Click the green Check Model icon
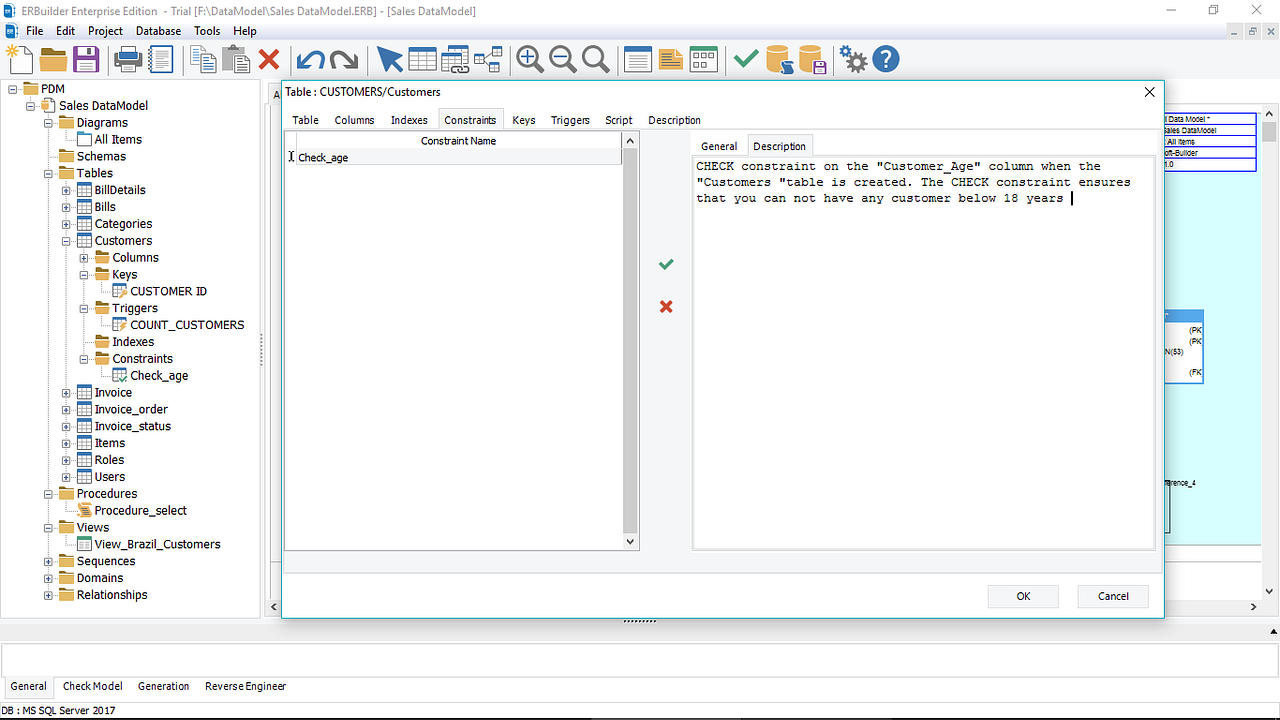 tap(744, 59)
